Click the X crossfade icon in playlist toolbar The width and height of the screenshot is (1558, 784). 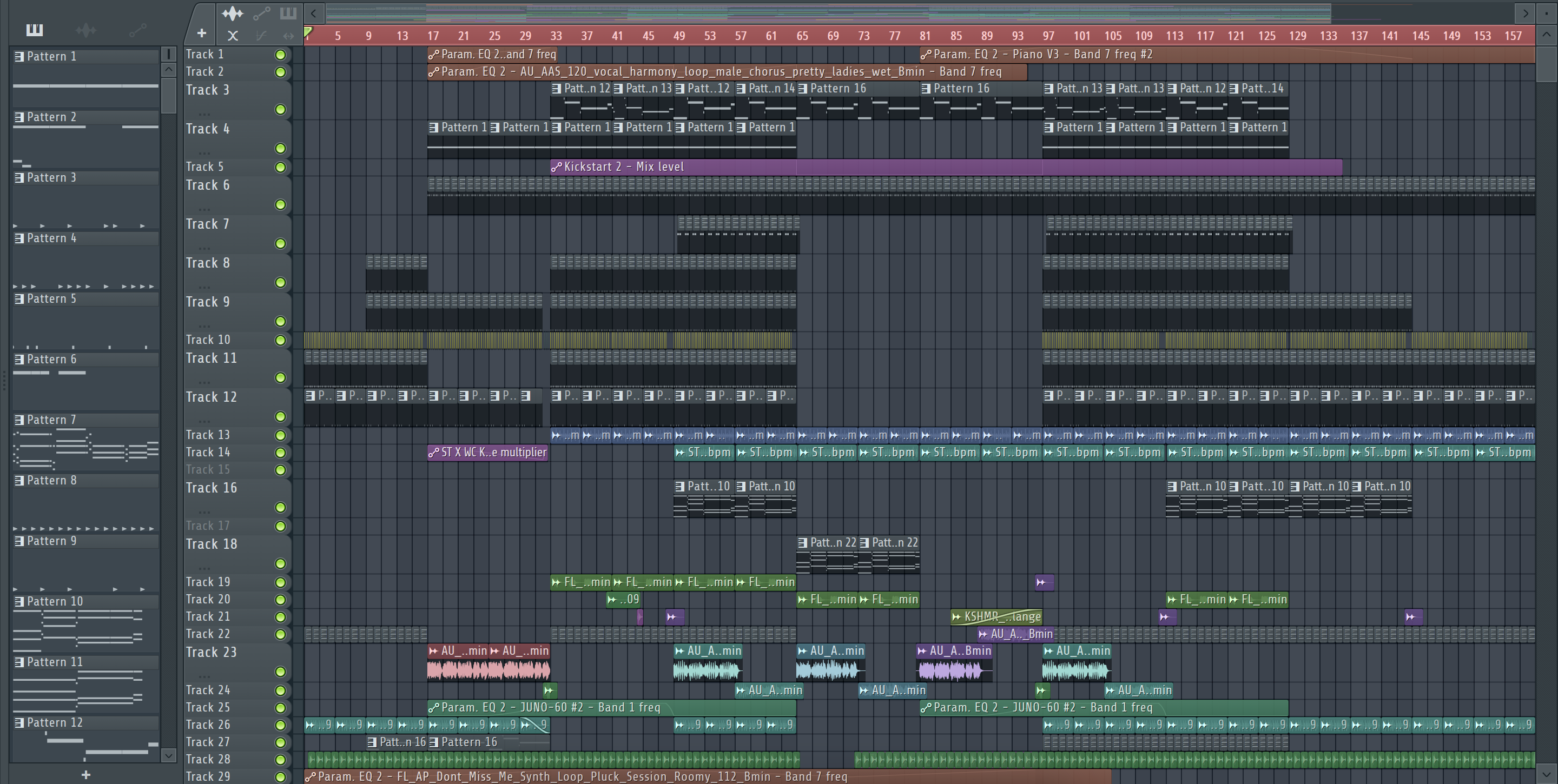pyautogui.click(x=232, y=36)
